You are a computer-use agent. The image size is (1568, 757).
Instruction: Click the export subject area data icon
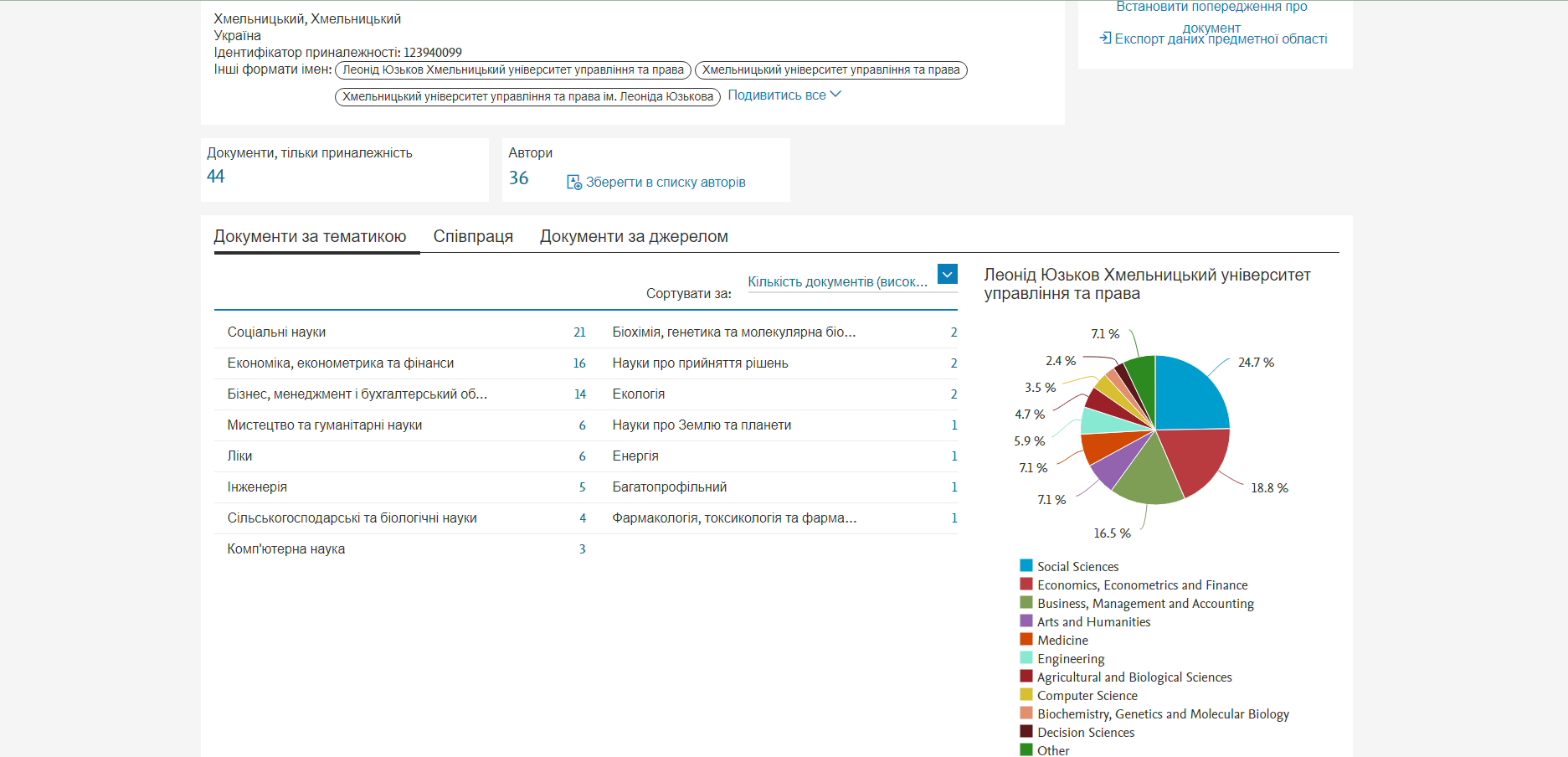click(1105, 38)
